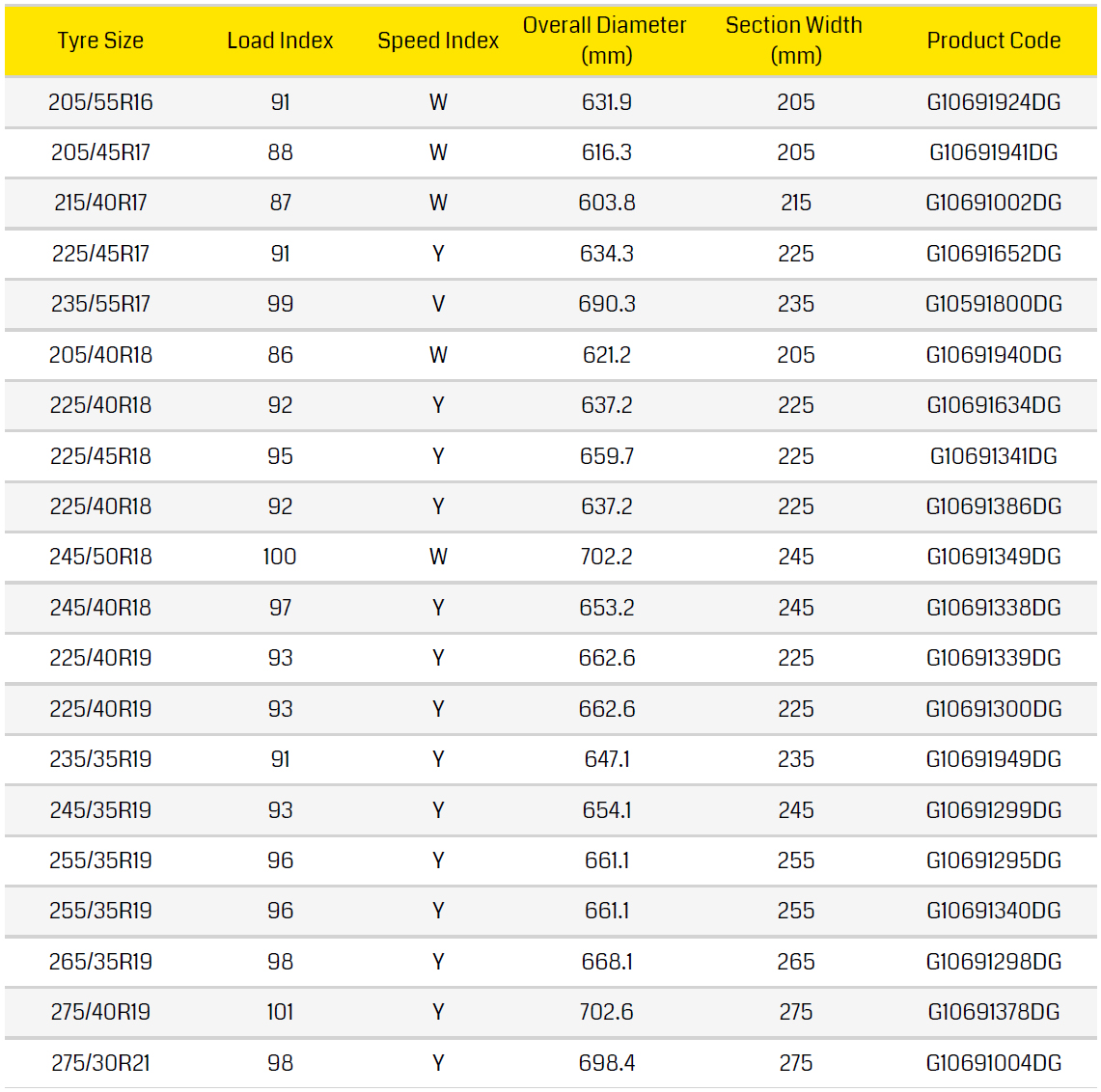
Task: Click the 235/55R17 tyre size cell
Action: point(100,304)
